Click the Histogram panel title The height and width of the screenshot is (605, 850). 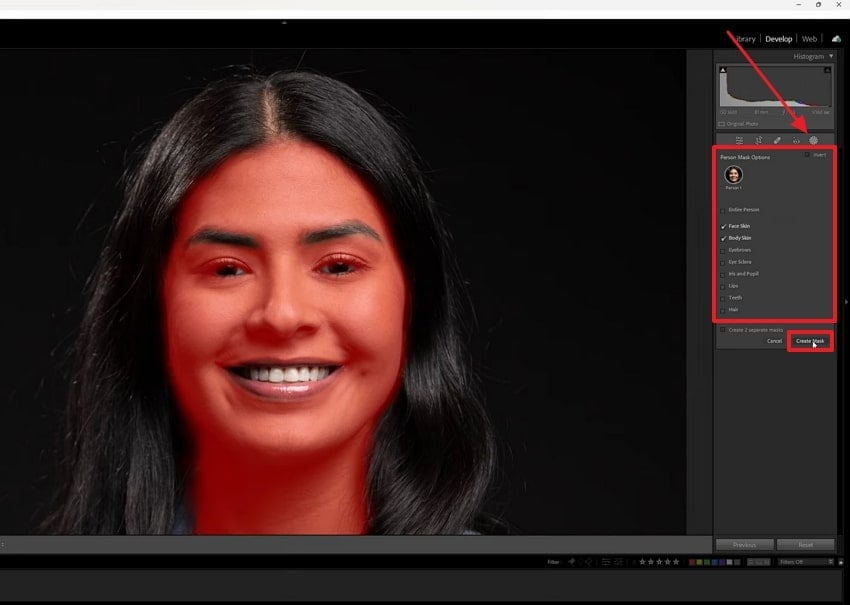coord(808,56)
